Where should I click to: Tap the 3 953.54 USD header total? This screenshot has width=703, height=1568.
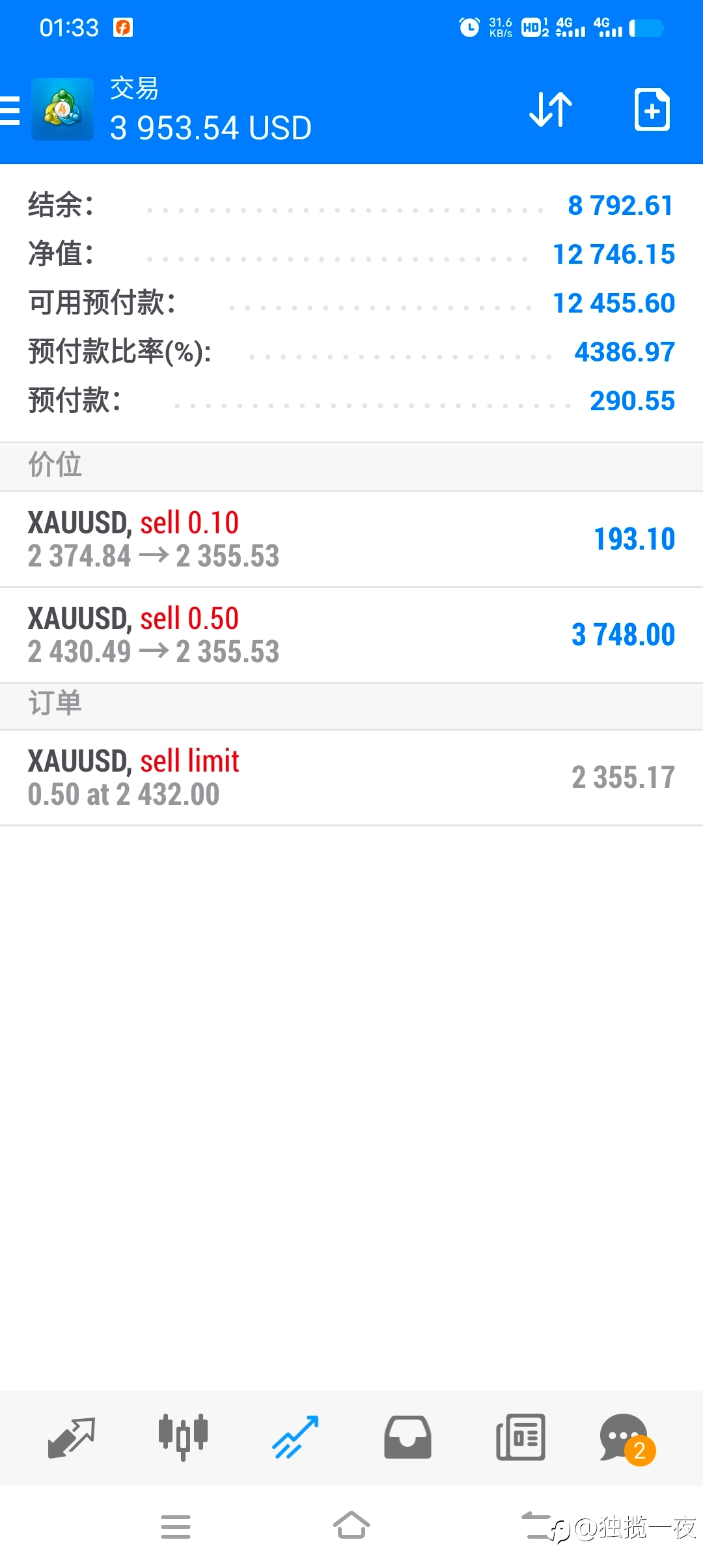point(211,128)
